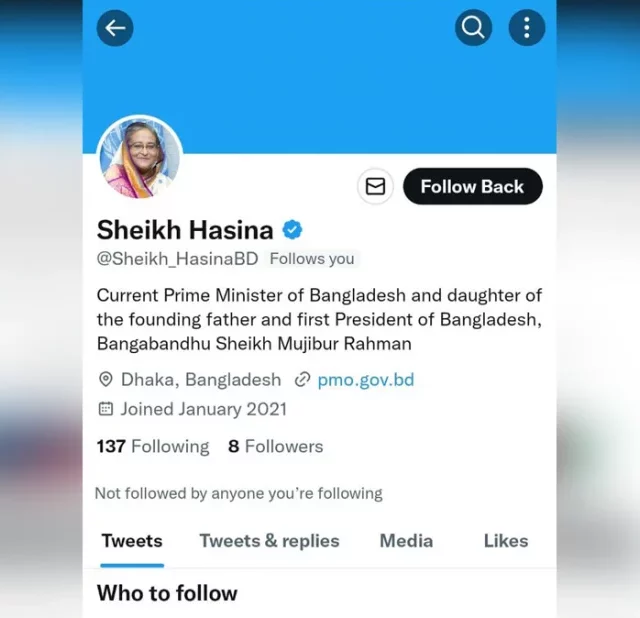Open Sheikh Hasina profile picture
640x618 pixels.
[140, 158]
